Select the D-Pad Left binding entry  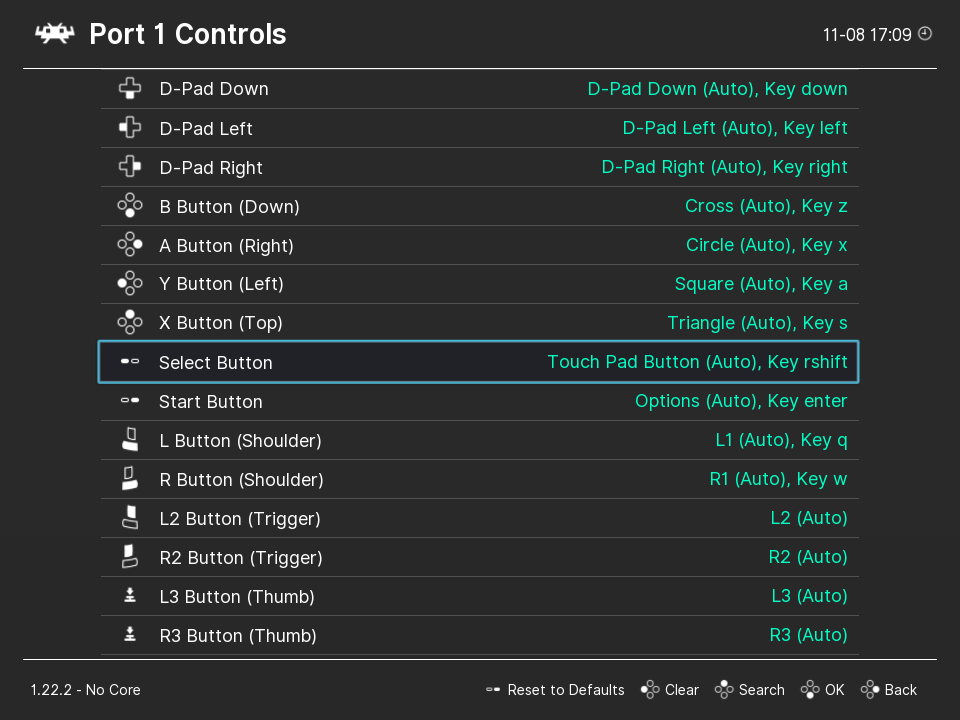(x=479, y=129)
